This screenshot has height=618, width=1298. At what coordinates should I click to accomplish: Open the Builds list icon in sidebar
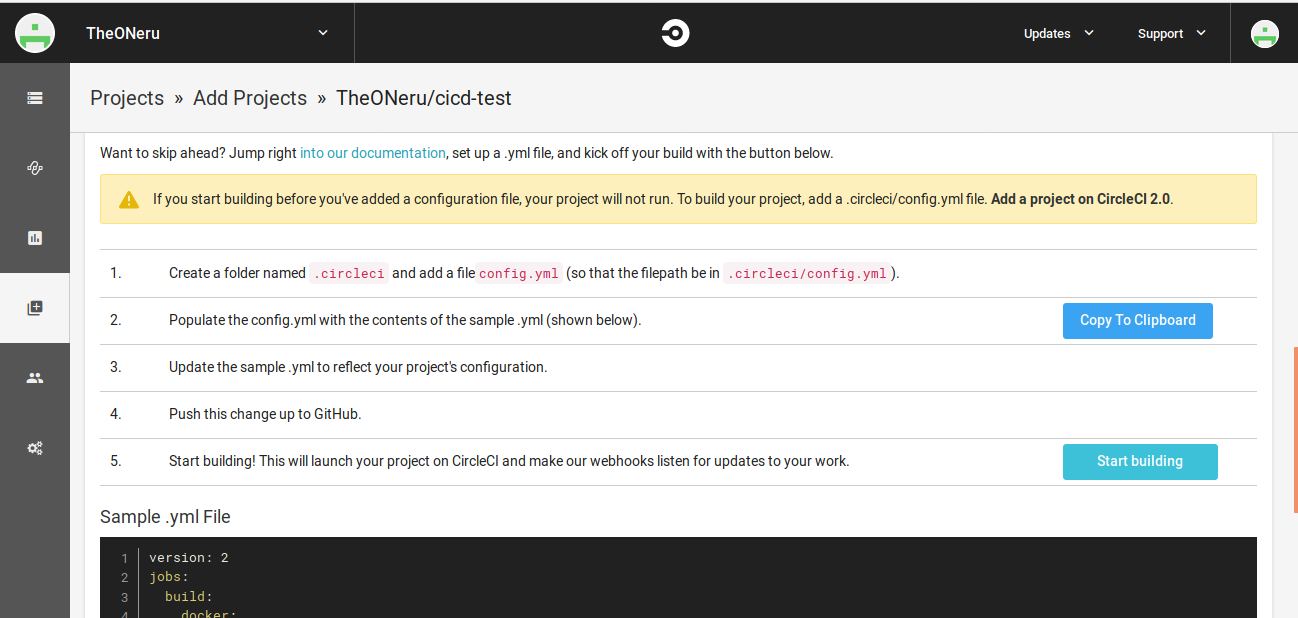[x=35, y=98]
